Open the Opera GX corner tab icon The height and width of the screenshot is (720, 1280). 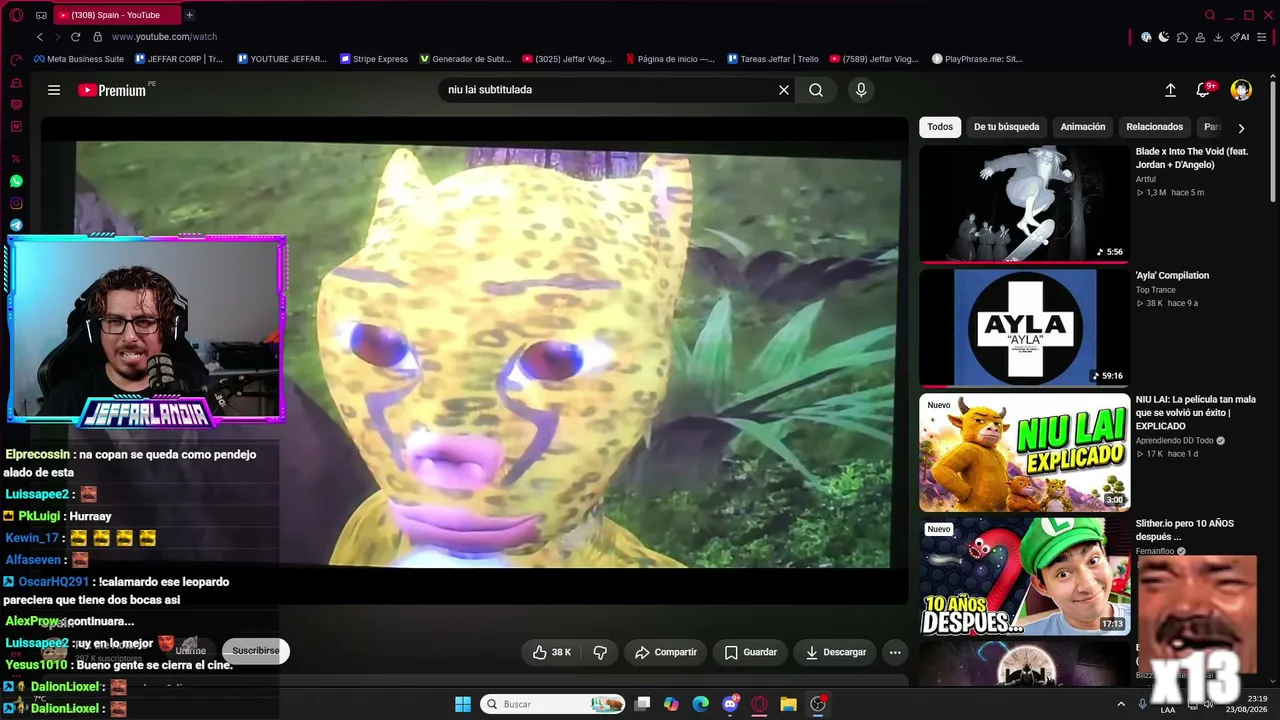coord(41,15)
